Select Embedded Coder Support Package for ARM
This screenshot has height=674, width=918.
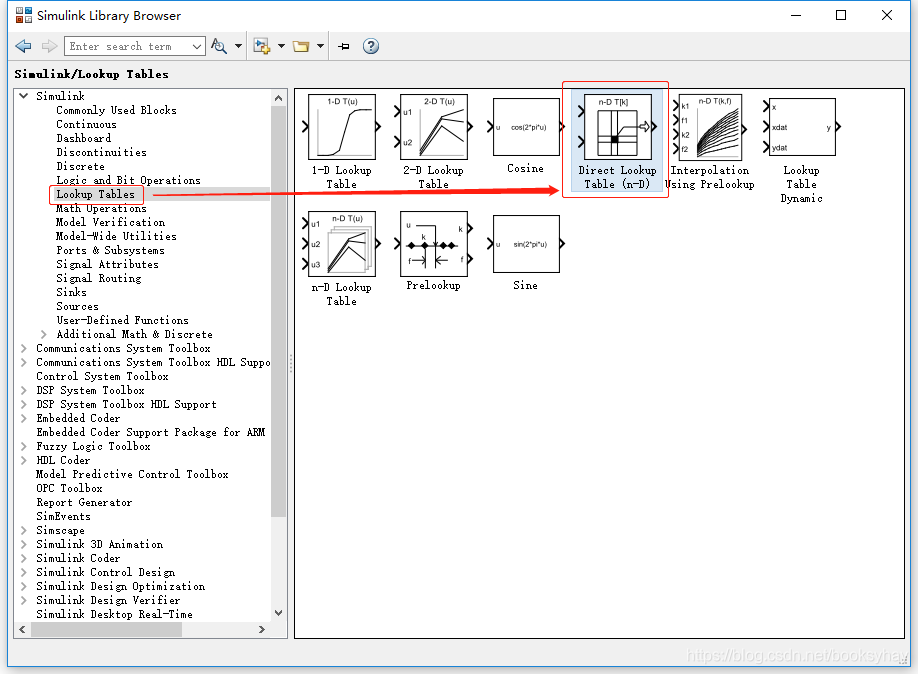coord(150,432)
